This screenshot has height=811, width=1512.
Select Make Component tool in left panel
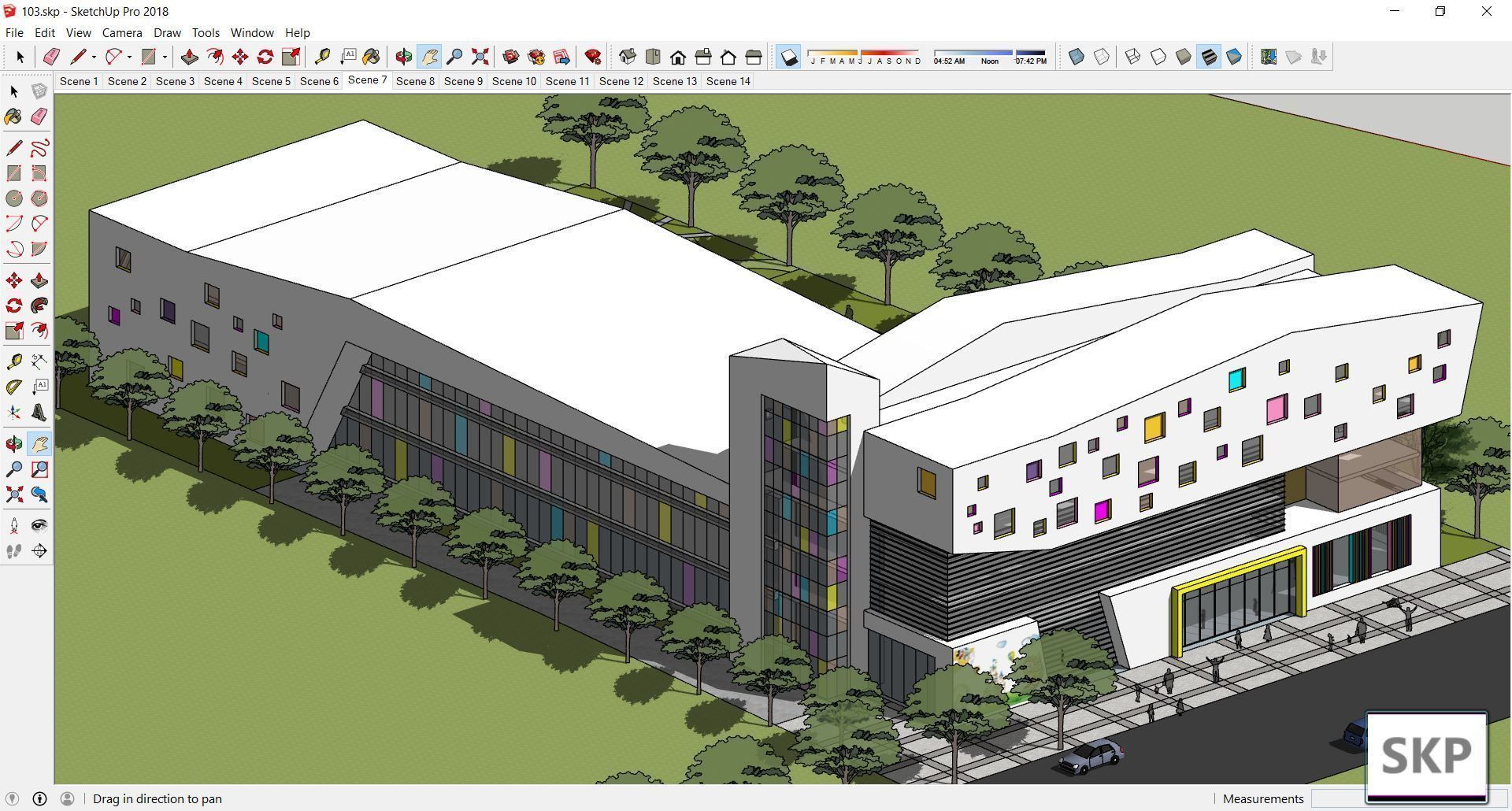click(x=39, y=91)
